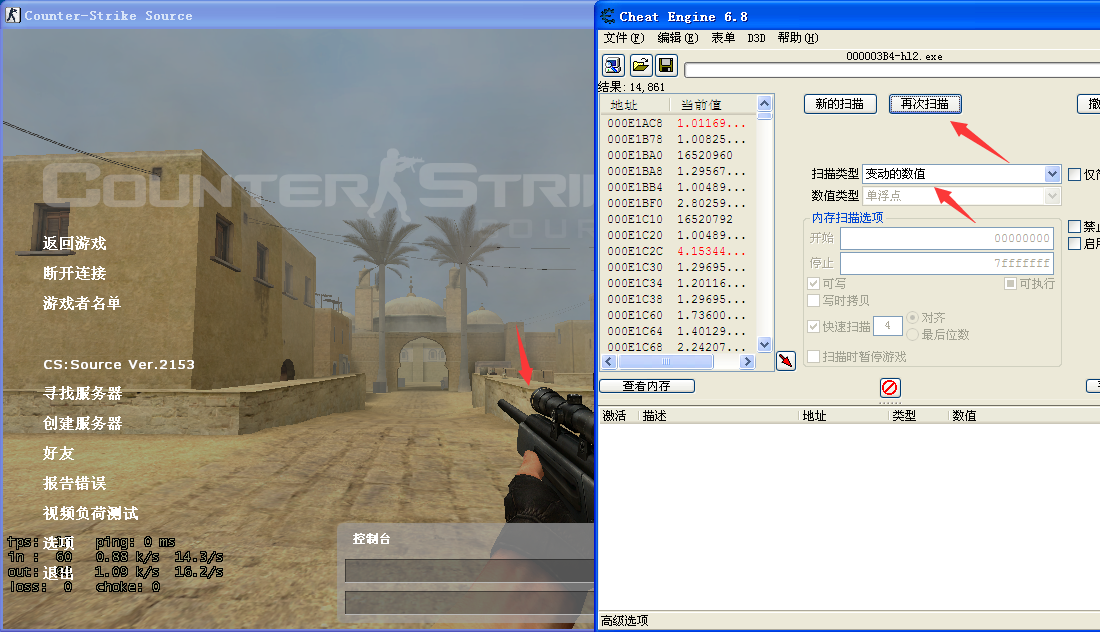Click the select process icon in Cheat Engine

pyautogui.click(x=612, y=64)
